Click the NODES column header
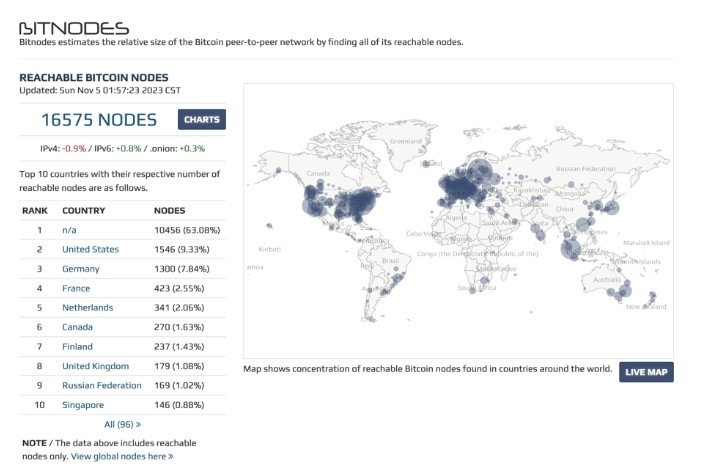Screen dimensions: 705x470 [x=170, y=210]
